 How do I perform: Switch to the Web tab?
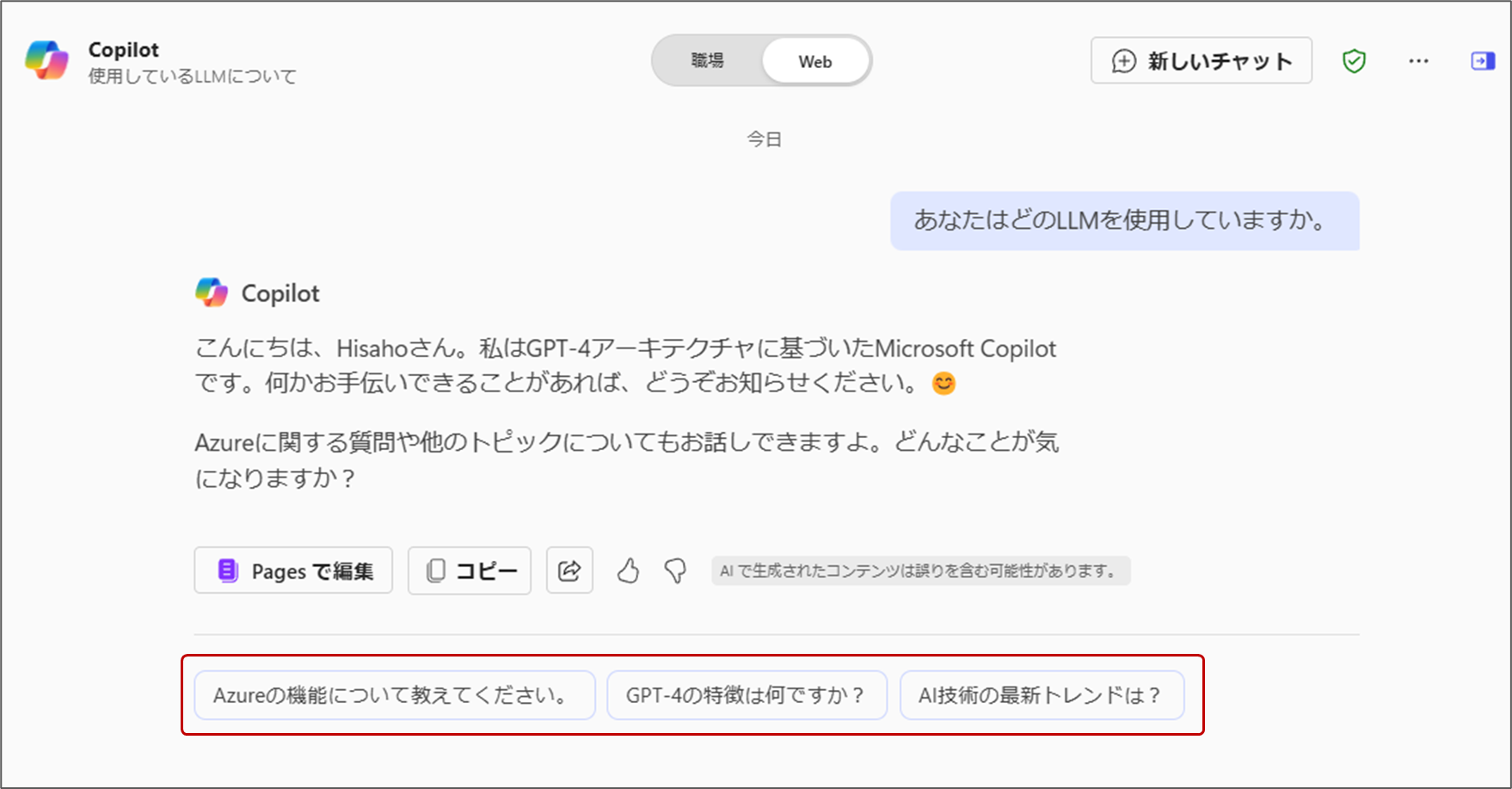point(815,62)
